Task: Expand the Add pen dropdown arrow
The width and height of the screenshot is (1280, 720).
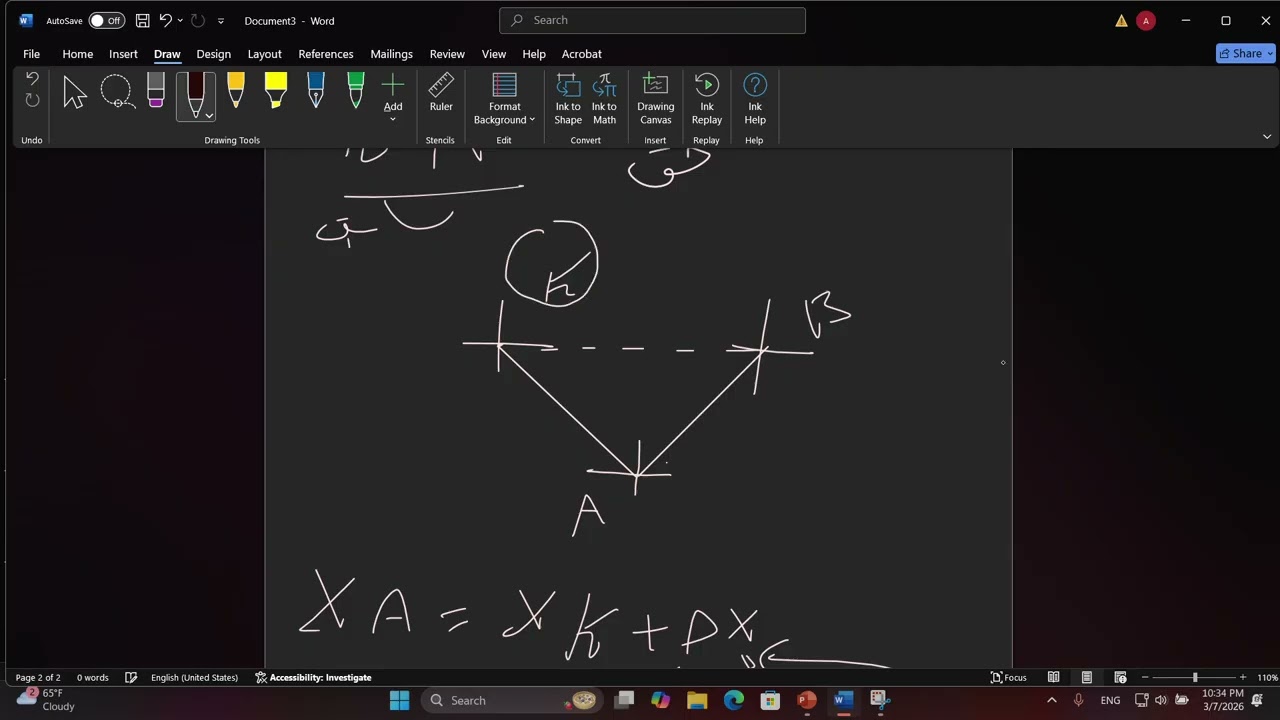Action: (393, 119)
